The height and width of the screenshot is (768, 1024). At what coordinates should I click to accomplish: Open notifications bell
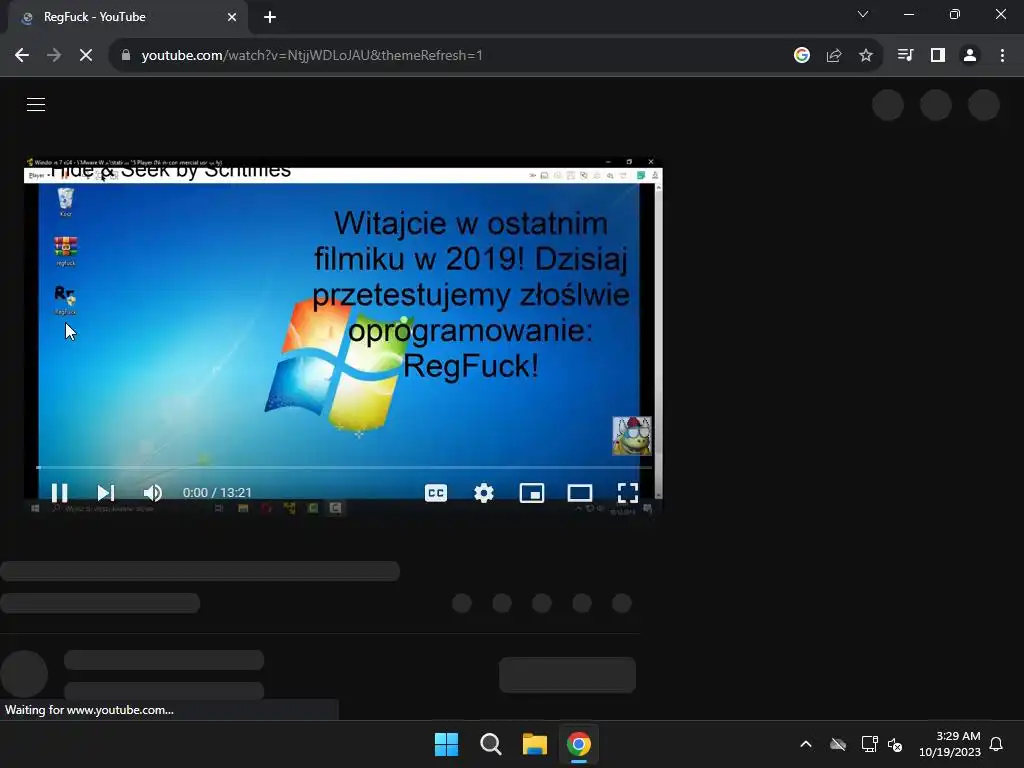pos(996,744)
